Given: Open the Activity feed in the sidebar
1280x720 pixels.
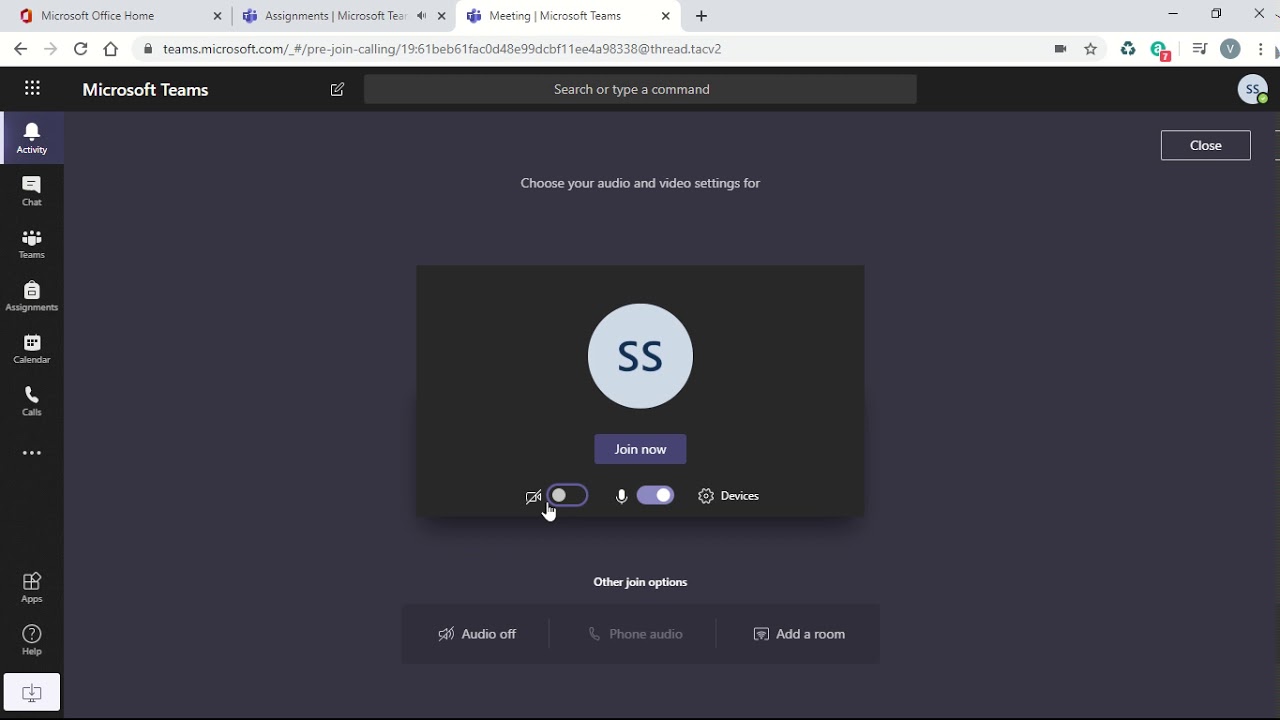Looking at the screenshot, I should 32,137.
